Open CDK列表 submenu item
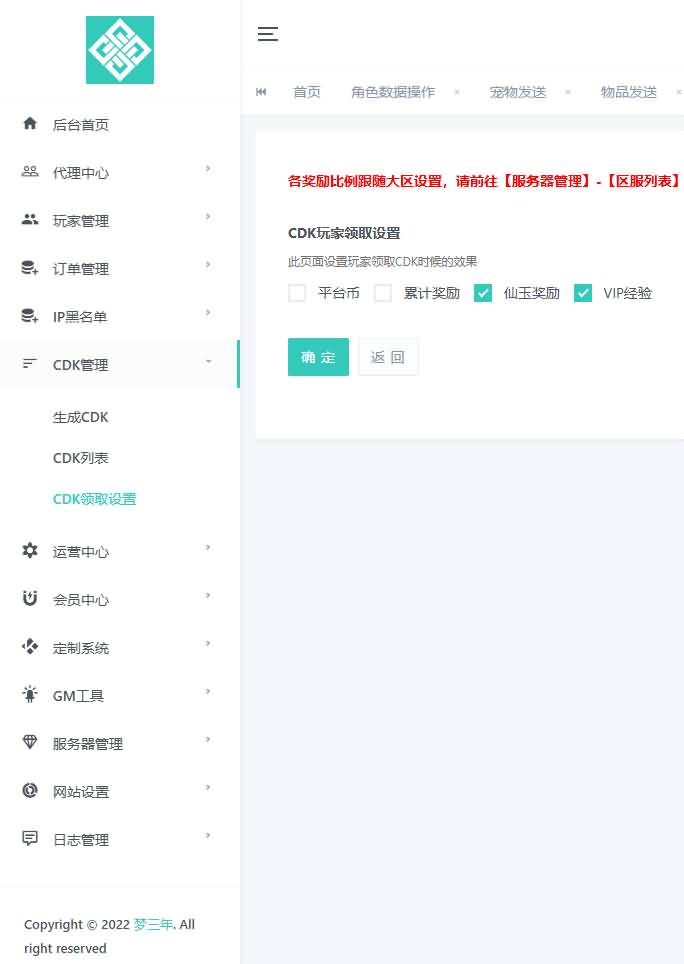Image resolution: width=684 pixels, height=964 pixels. coord(81,458)
